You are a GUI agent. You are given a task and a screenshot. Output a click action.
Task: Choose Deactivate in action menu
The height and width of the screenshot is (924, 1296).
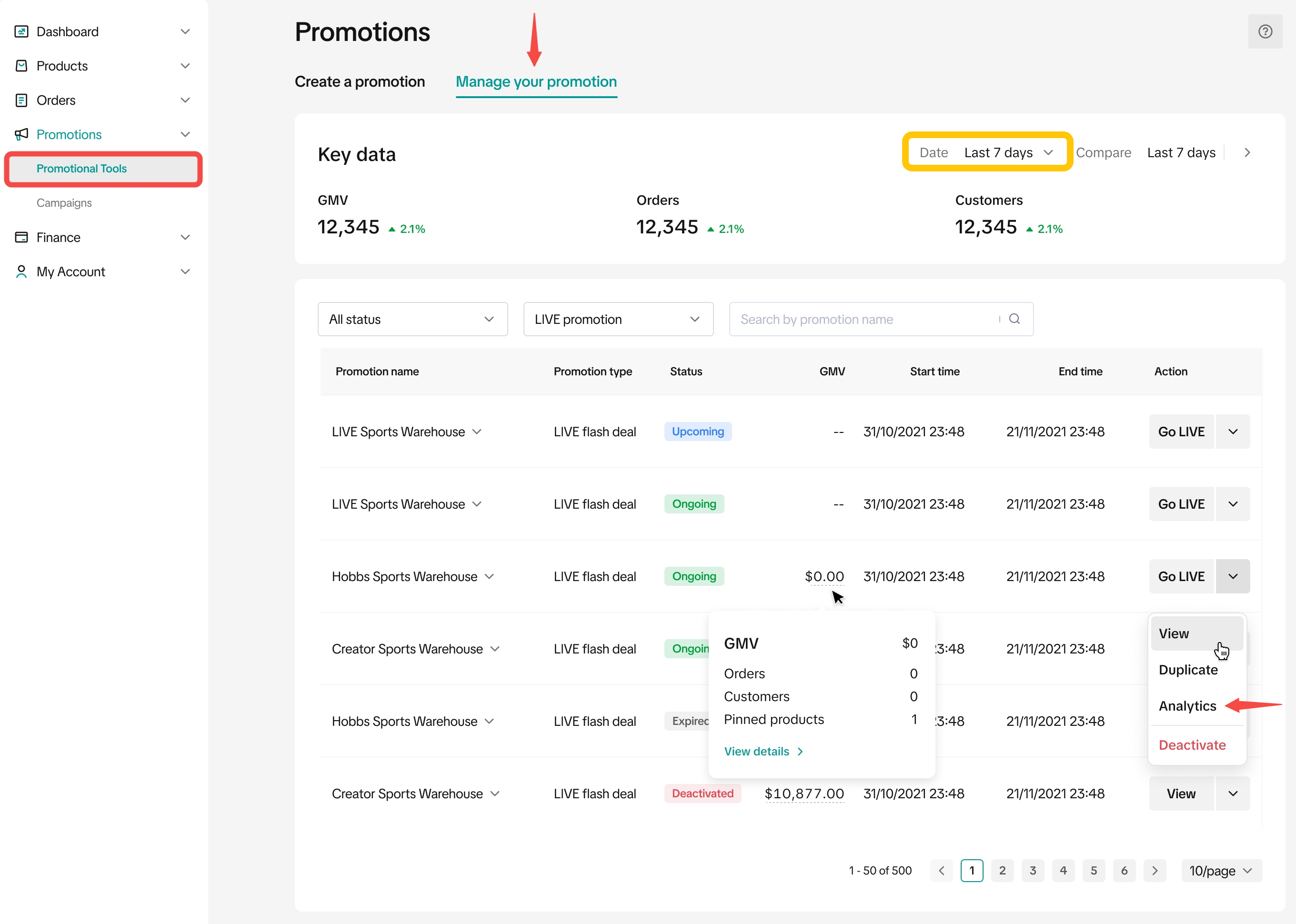(1192, 745)
